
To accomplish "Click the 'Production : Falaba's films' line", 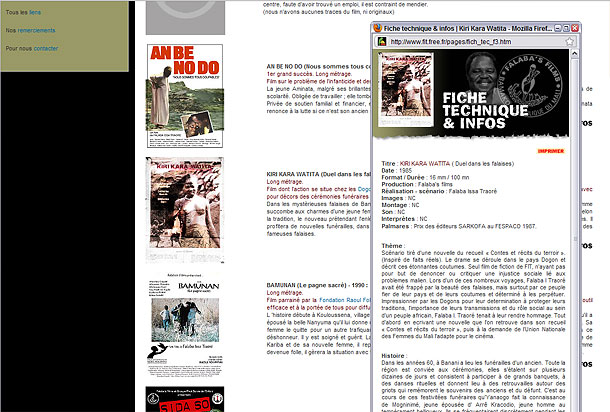I will [417, 184].
